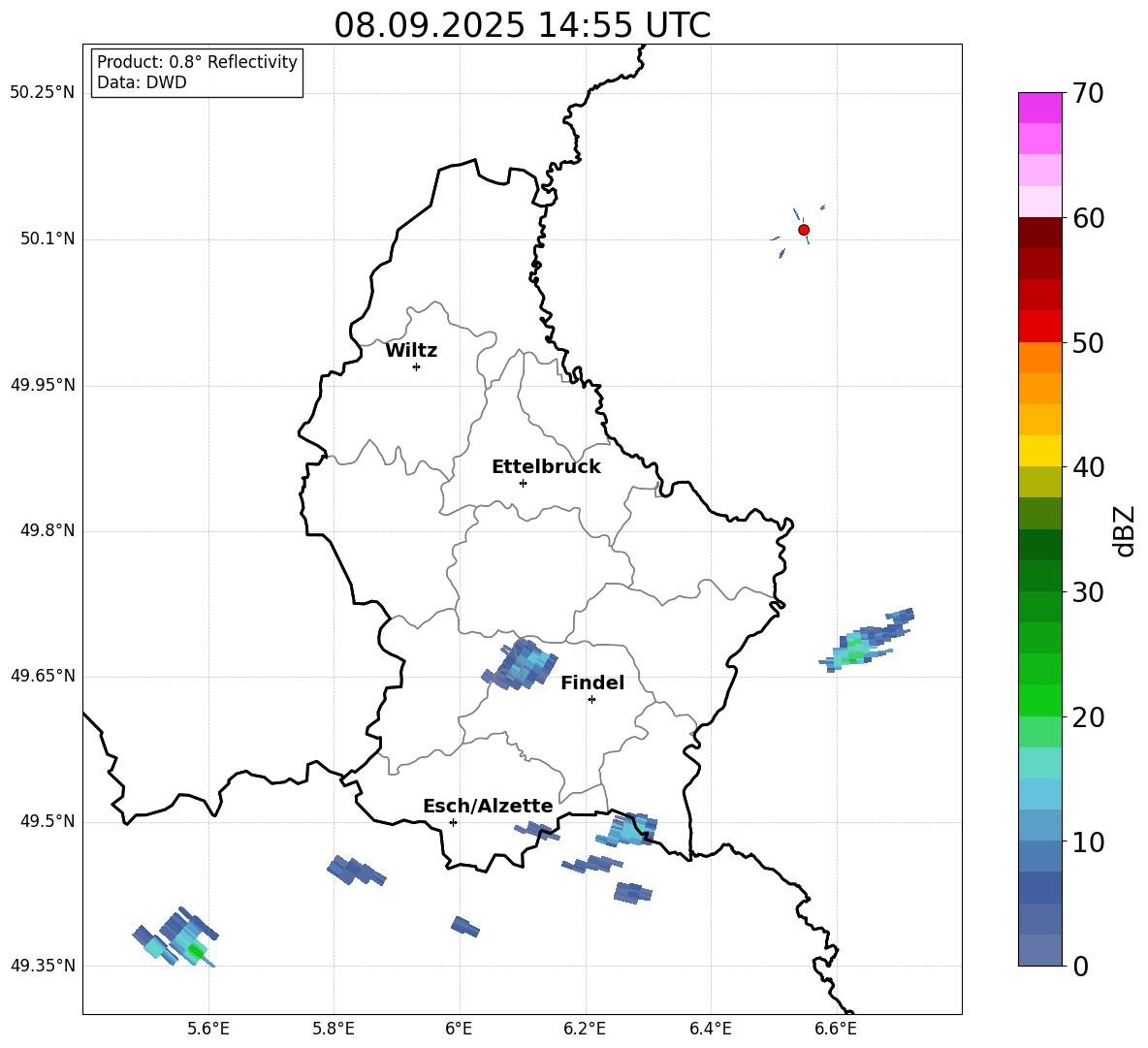Click the red radar site marker

point(803,230)
